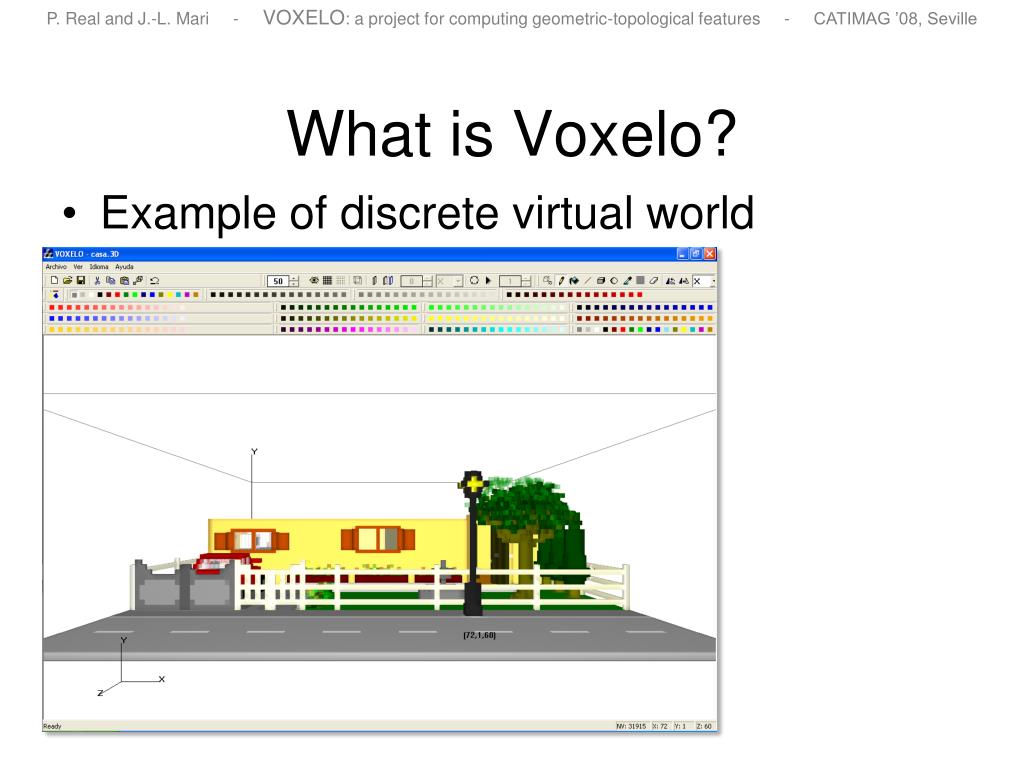Screen dimensions: 1024x768
Task: Click the black street lamp in the scene
Action: (x=472, y=543)
